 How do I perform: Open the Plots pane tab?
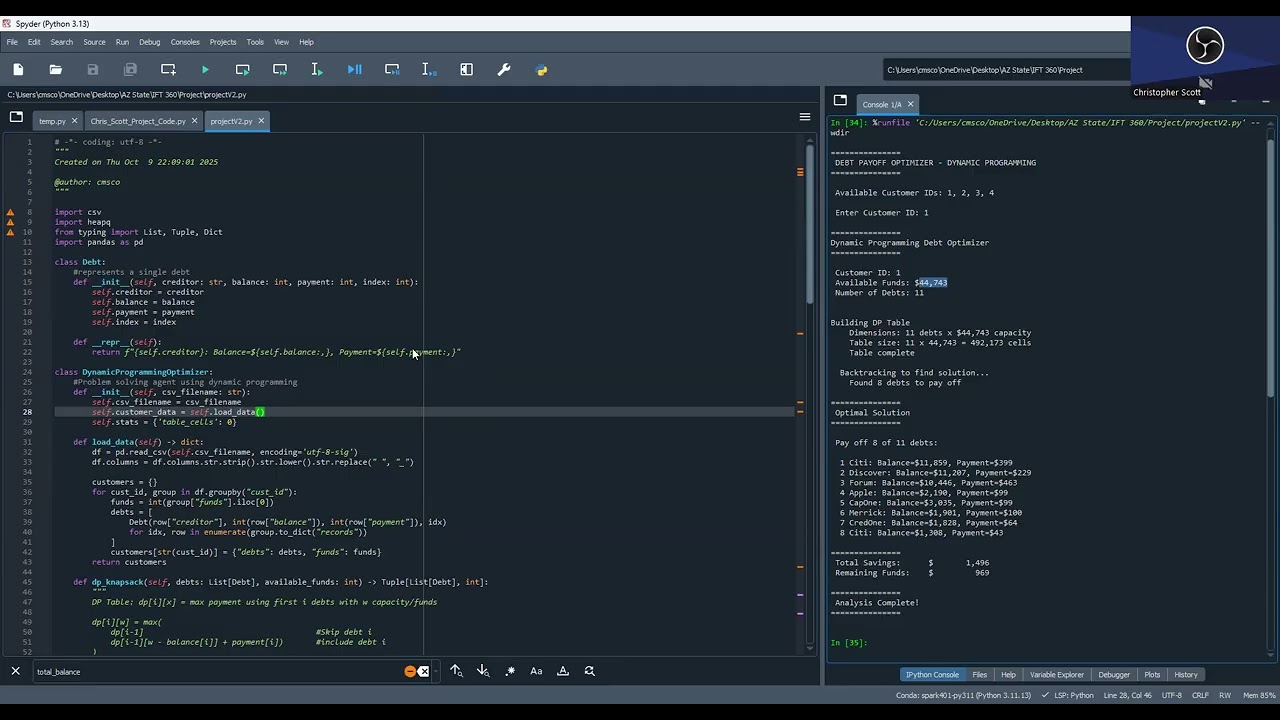(1152, 675)
